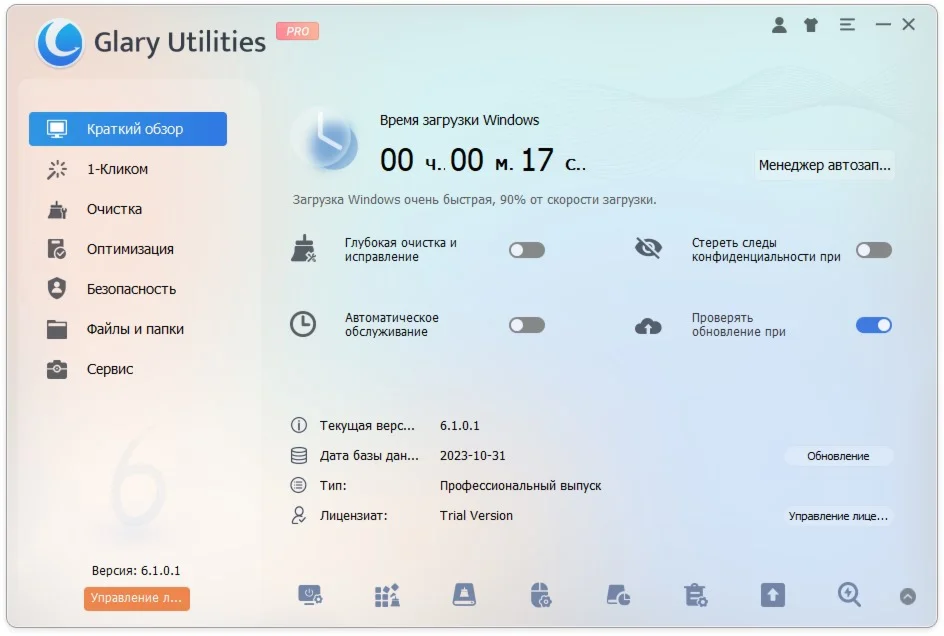The width and height of the screenshot is (944, 636).
Task: Open the clipboard gear registry icon in the bottom bar
Action: [x=695, y=595]
